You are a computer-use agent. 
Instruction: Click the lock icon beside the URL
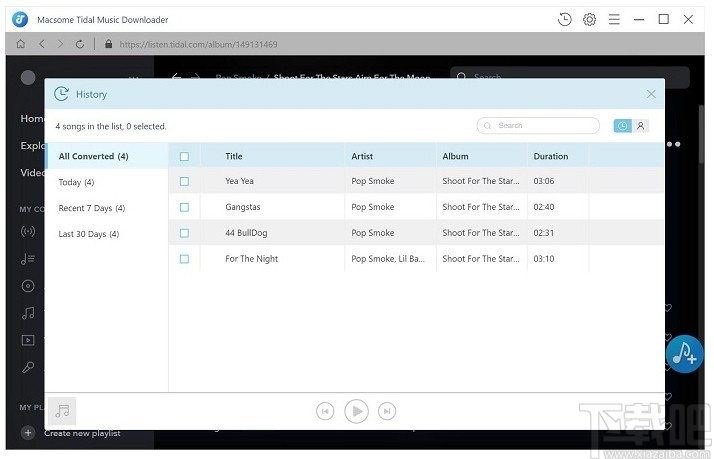tap(108, 44)
